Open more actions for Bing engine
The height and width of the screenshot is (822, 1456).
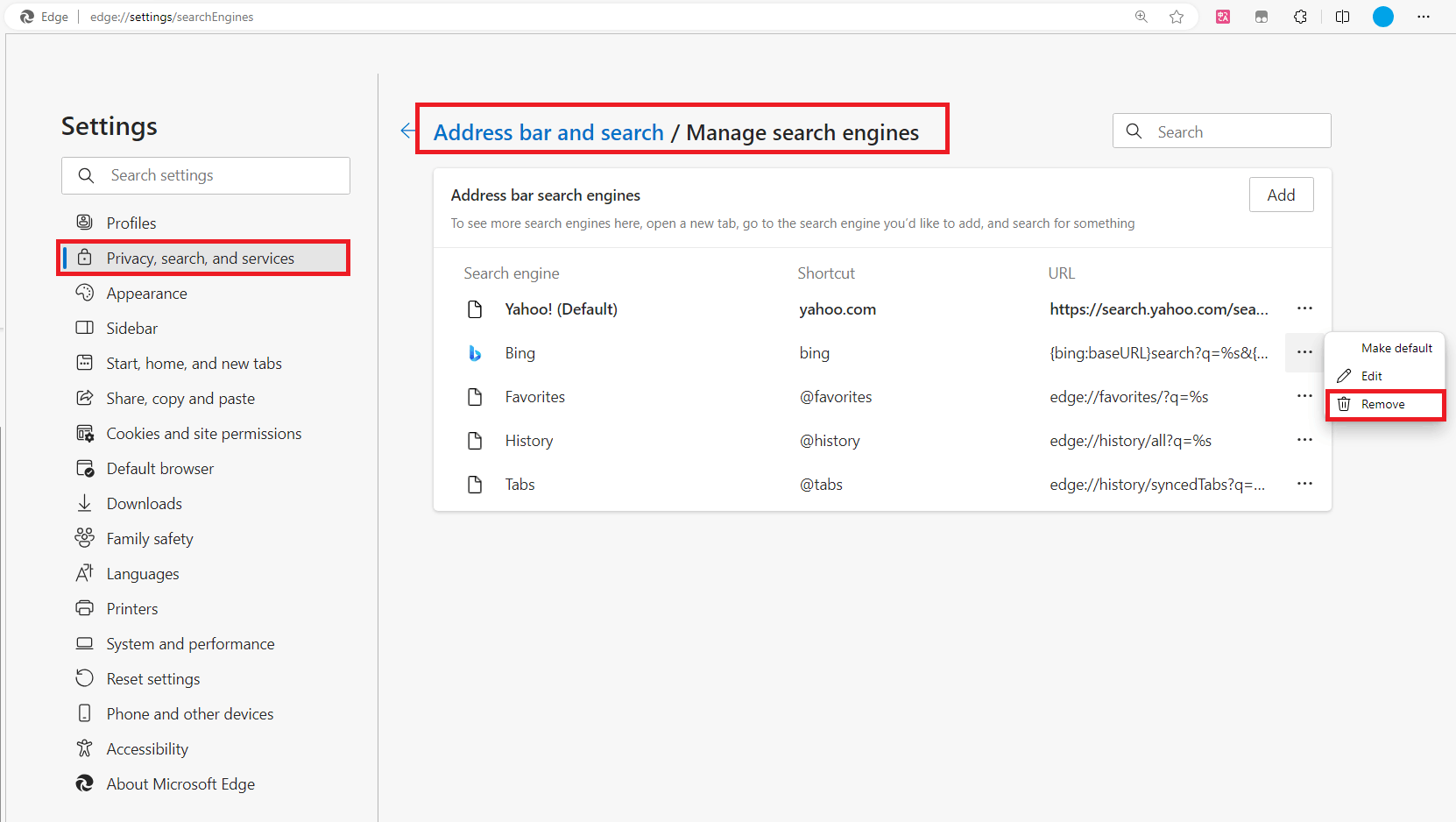coord(1304,352)
